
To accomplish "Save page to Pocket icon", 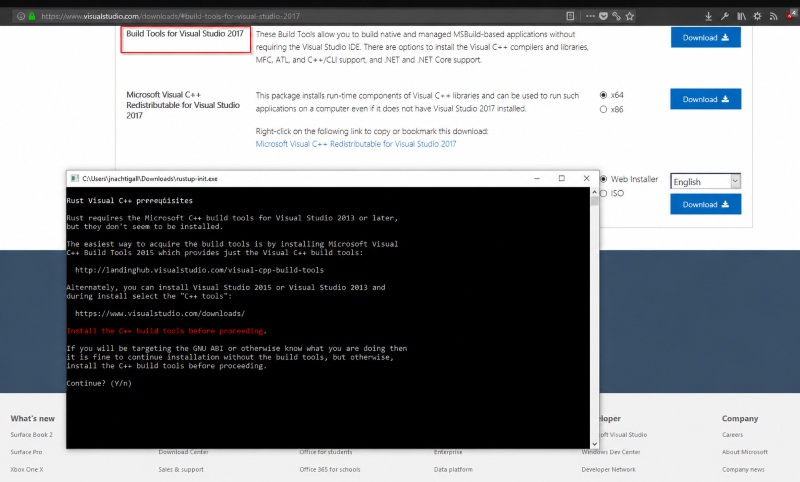I will coord(604,16).
